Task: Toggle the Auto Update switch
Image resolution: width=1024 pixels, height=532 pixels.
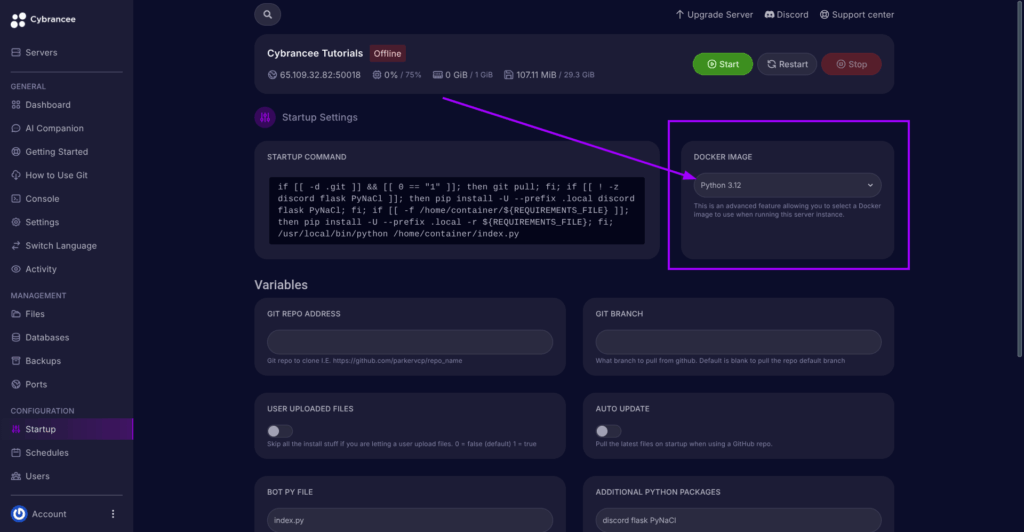Action: (x=608, y=431)
